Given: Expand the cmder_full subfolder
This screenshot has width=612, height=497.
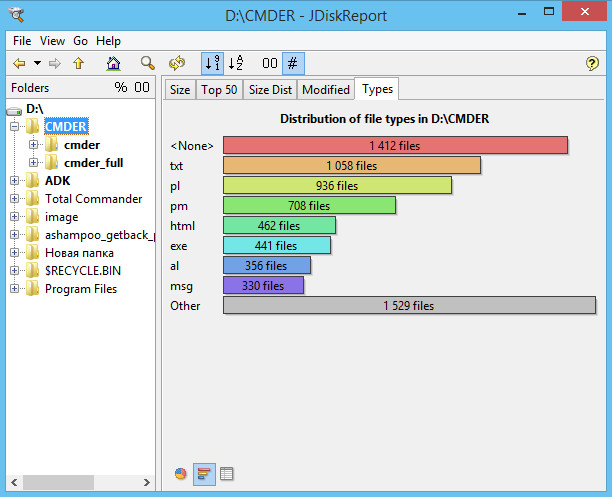Looking at the screenshot, I should click(34, 162).
